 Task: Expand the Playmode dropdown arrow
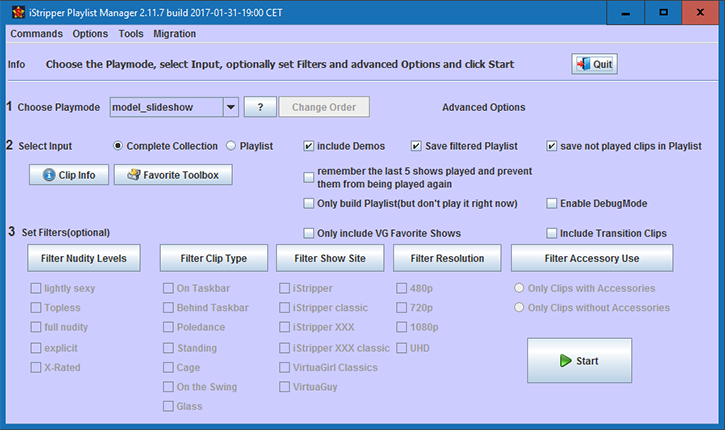click(x=231, y=107)
